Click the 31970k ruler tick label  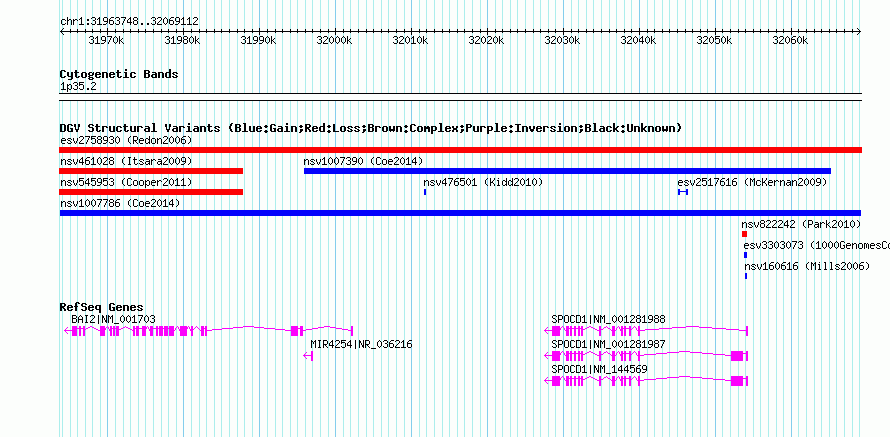pos(106,41)
